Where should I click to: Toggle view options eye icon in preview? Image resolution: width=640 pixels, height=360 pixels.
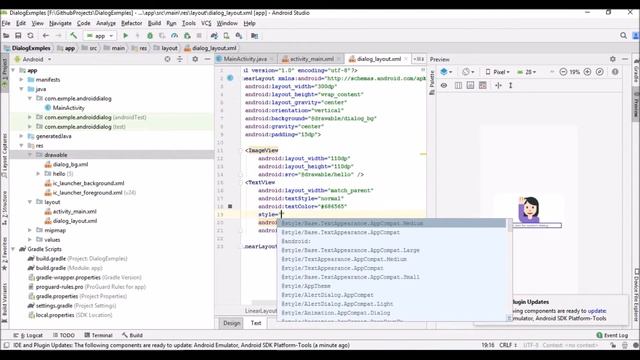pyautogui.click(x=444, y=85)
